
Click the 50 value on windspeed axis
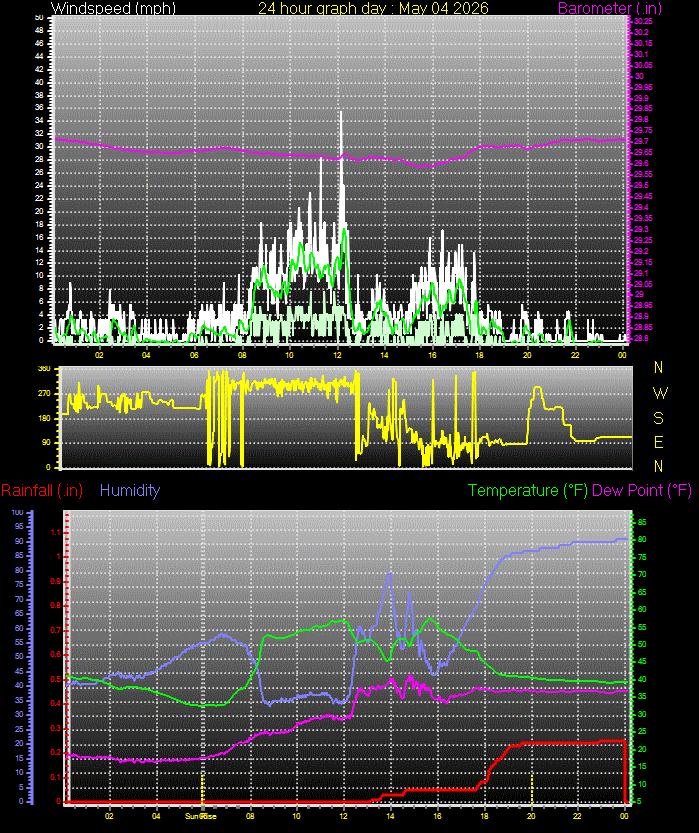tap(39, 18)
